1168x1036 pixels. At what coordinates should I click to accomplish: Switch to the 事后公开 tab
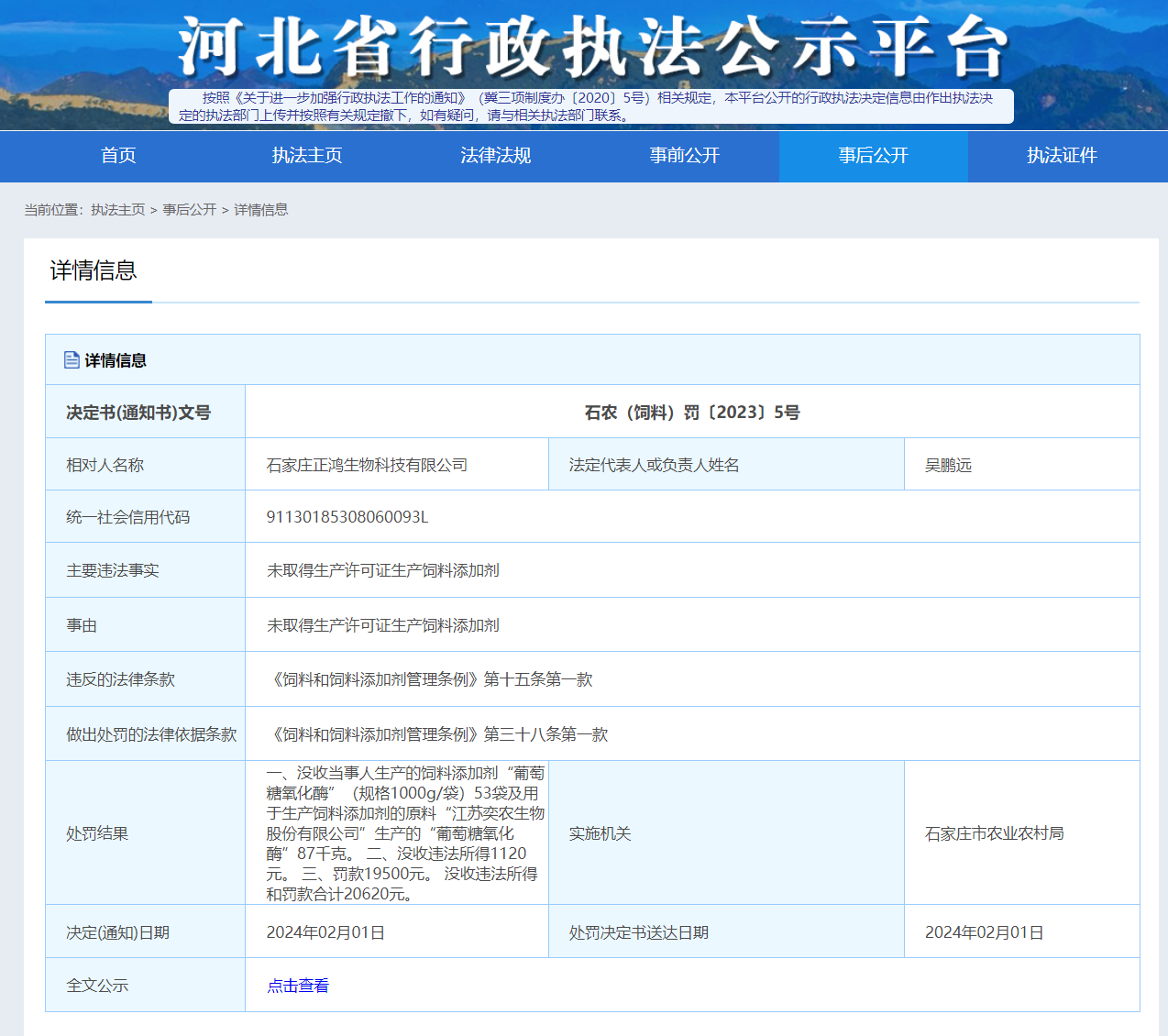click(x=873, y=156)
